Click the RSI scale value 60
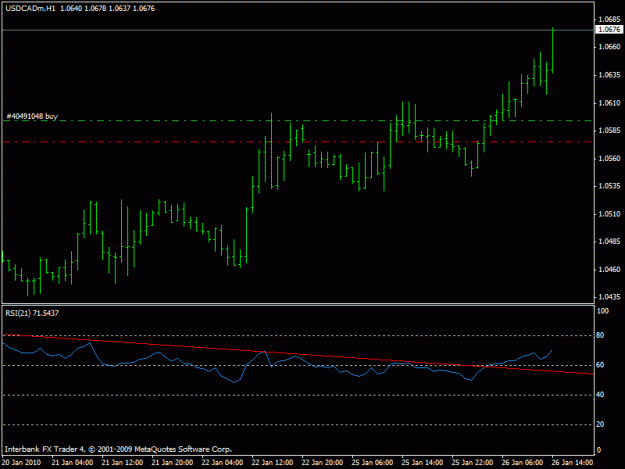 click(x=600, y=365)
